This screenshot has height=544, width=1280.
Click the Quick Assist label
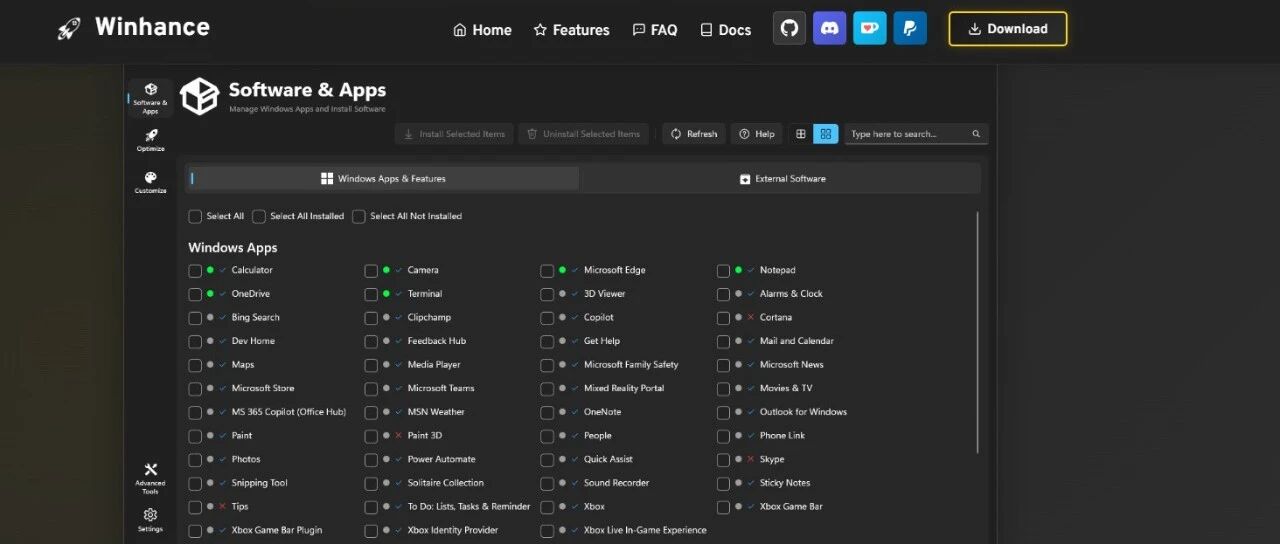click(609, 459)
